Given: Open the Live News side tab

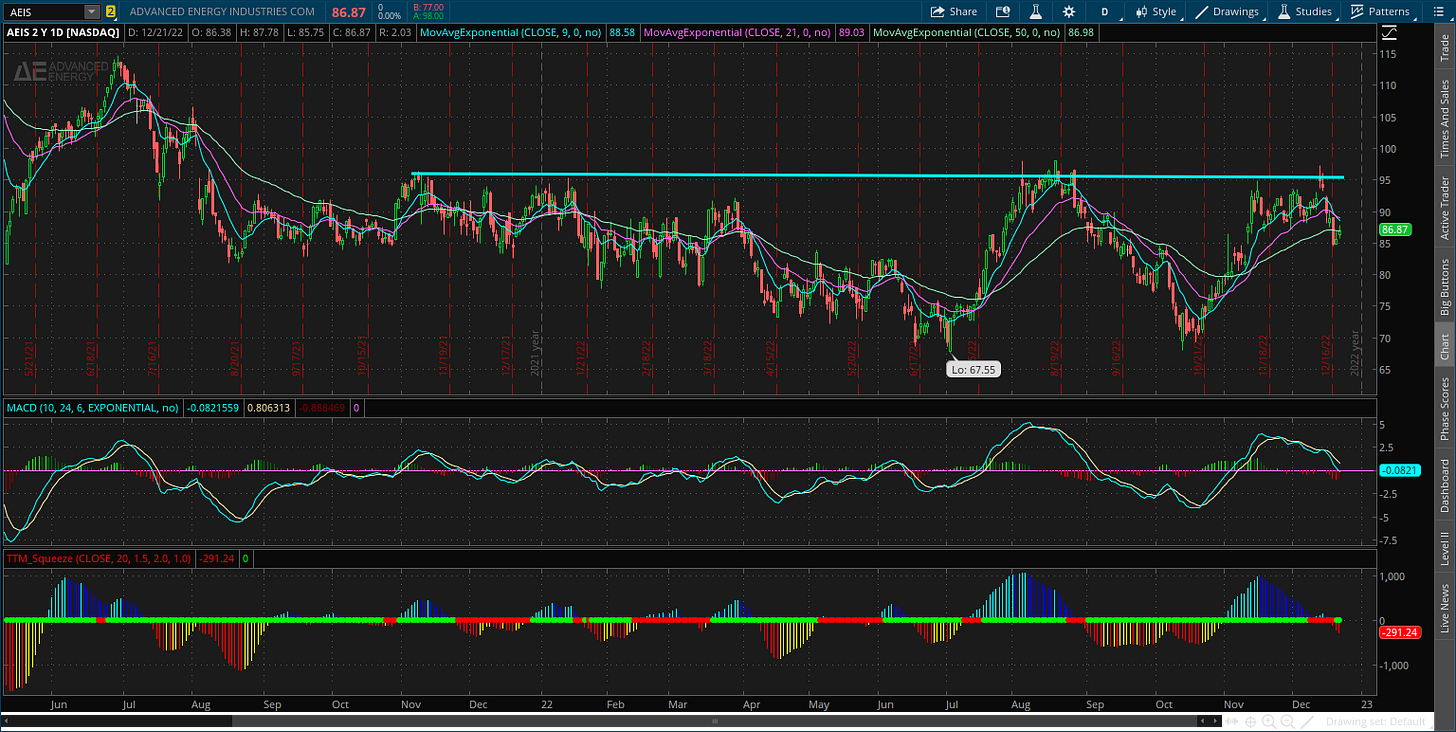Looking at the screenshot, I should [x=1444, y=607].
